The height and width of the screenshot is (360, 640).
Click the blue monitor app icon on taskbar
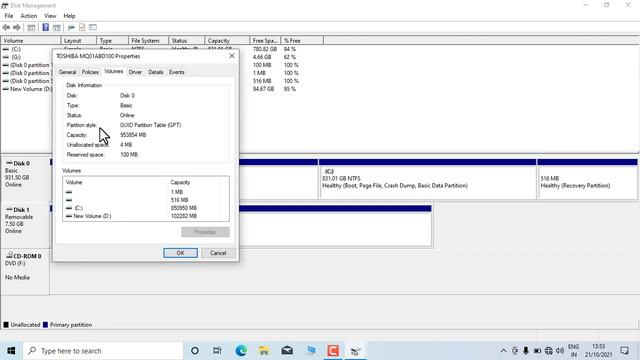tap(311, 351)
